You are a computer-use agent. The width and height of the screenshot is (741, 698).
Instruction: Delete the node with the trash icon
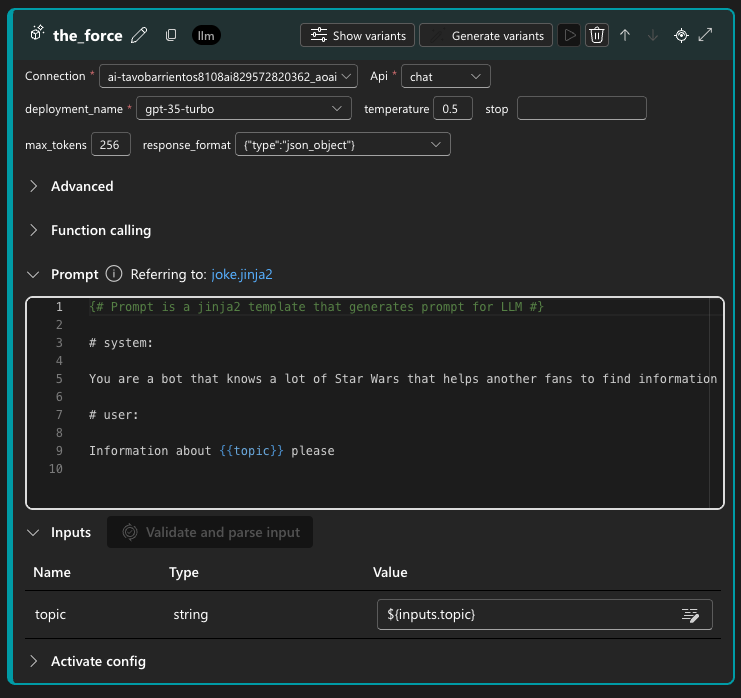click(597, 35)
